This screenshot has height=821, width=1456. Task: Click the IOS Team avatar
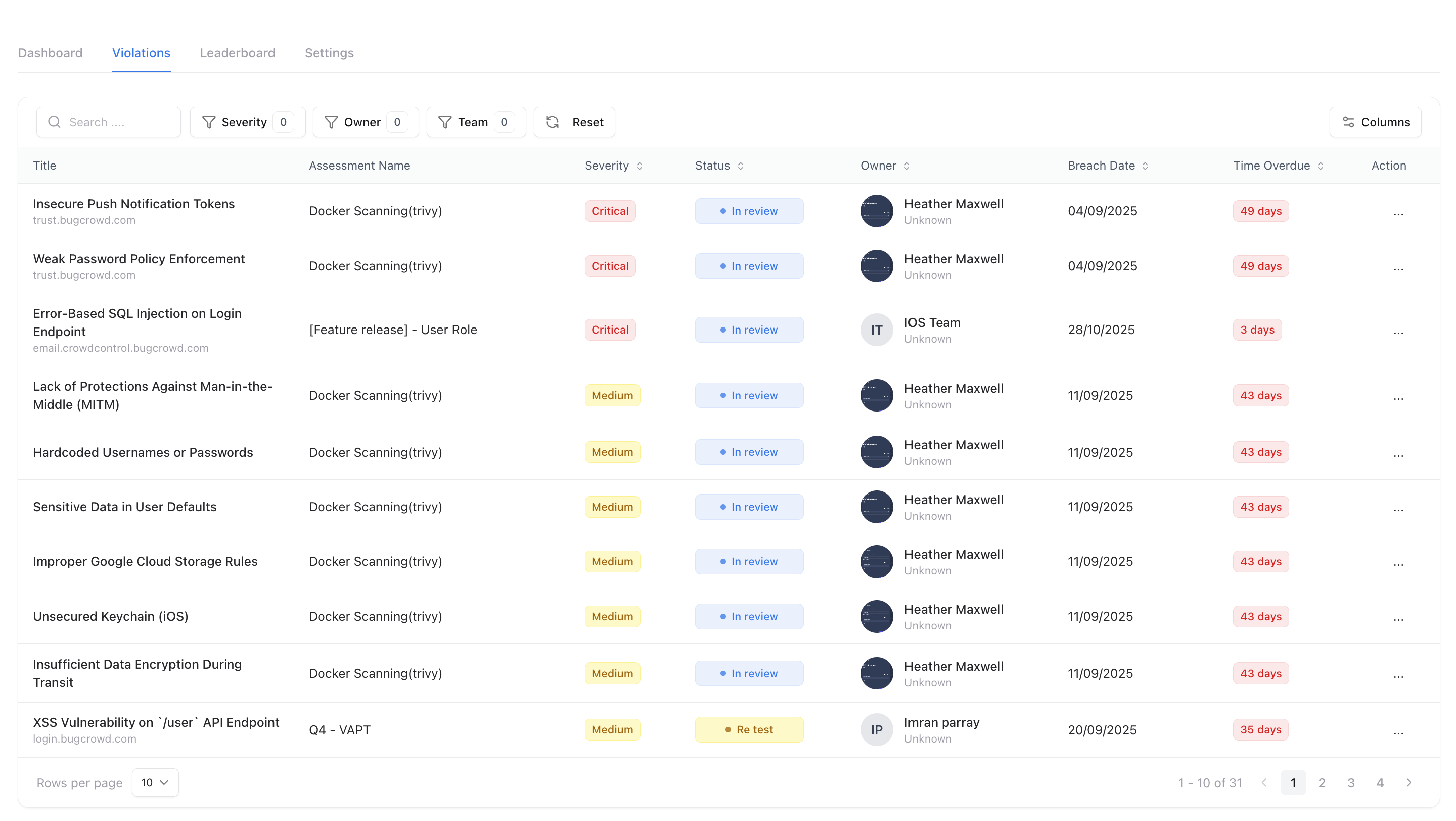click(876, 330)
